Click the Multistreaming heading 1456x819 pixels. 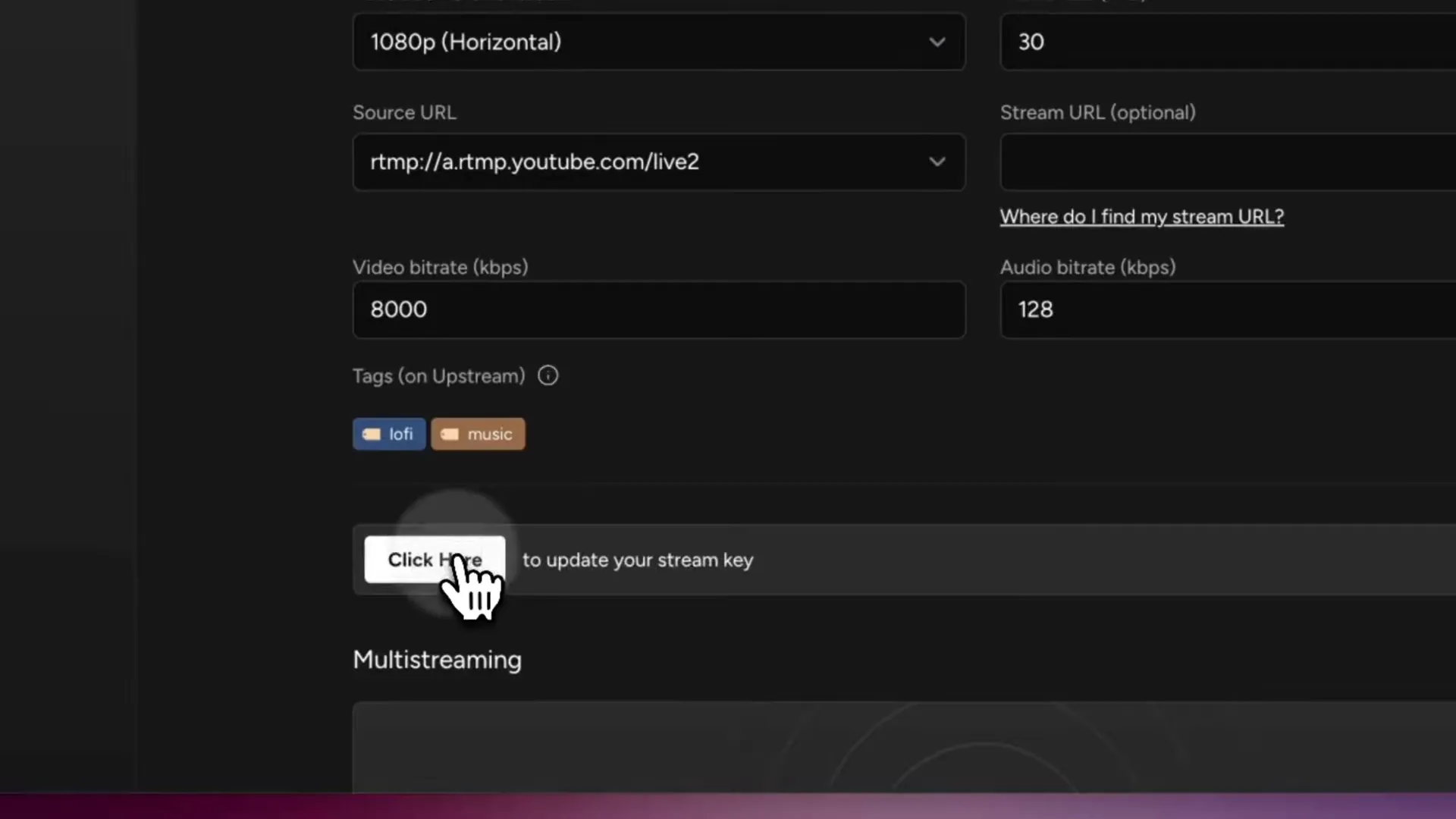437,660
